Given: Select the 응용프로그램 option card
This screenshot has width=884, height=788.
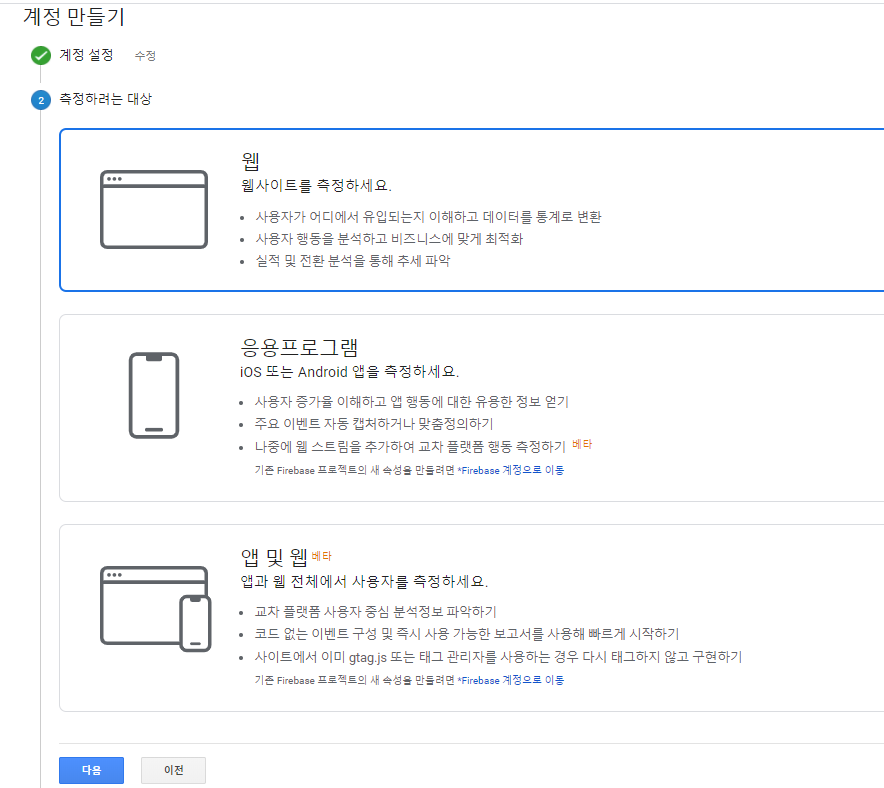Looking at the screenshot, I should point(471,408).
